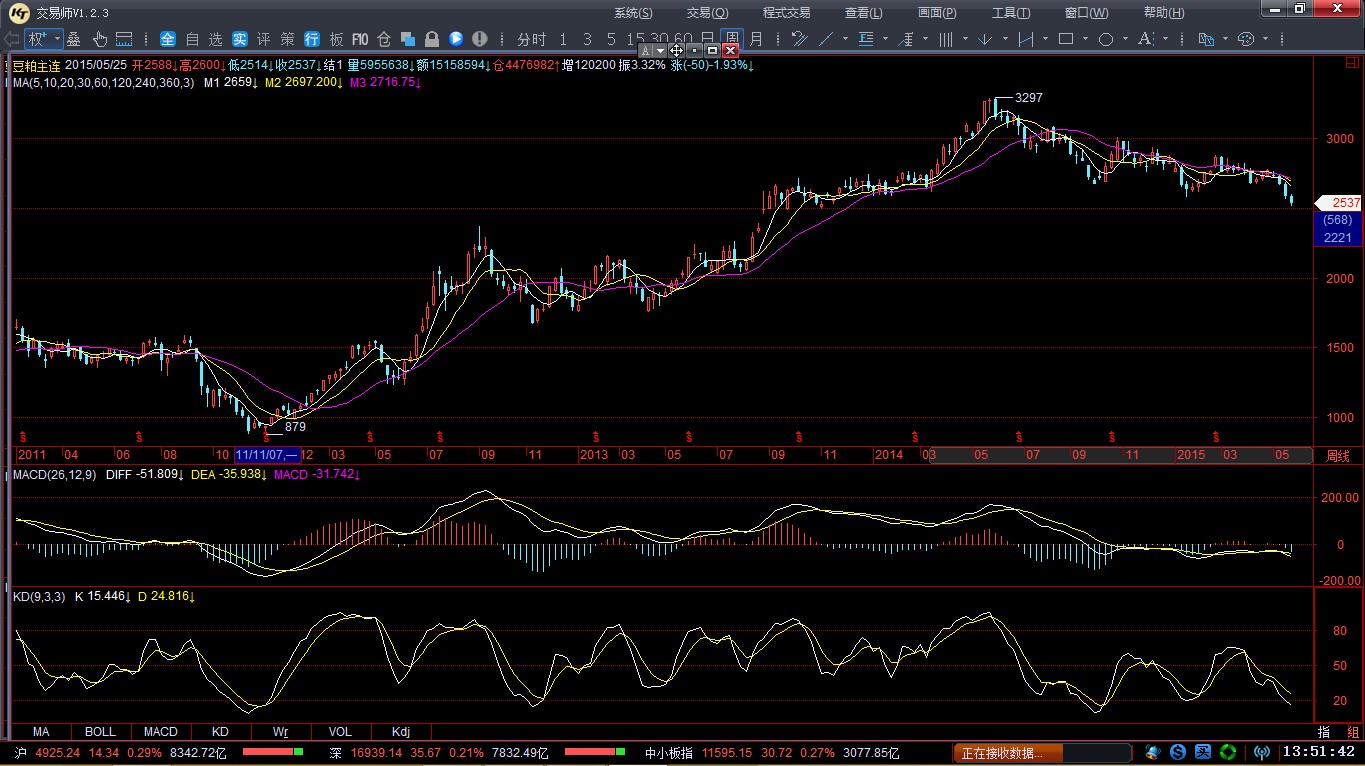Click the lock icon in the toolbar
The width and height of the screenshot is (1365, 766).
click(431, 39)
